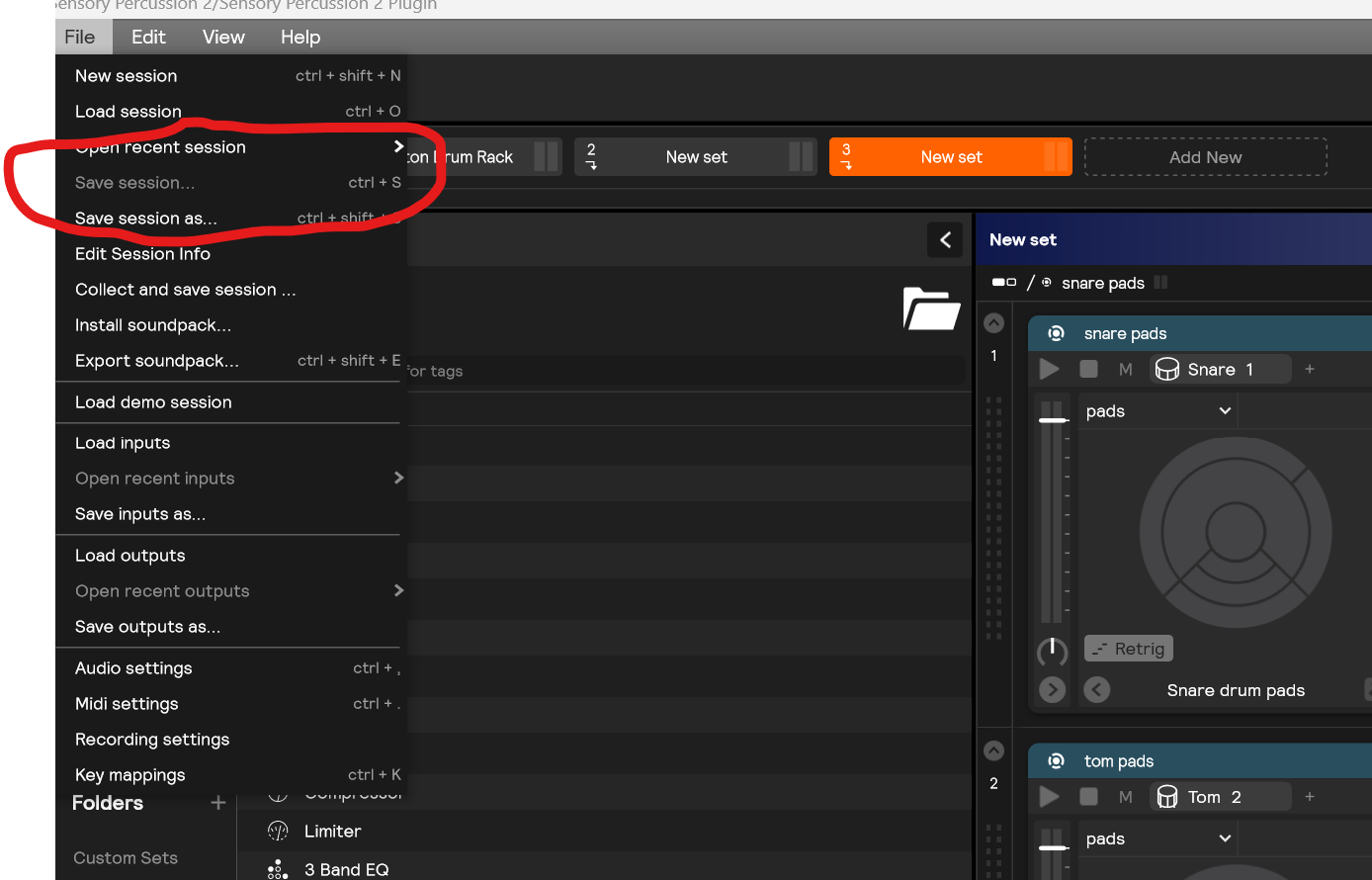Click the Snare 1 drum icon
This screenshot has width=1372, height=880.
1167,369
